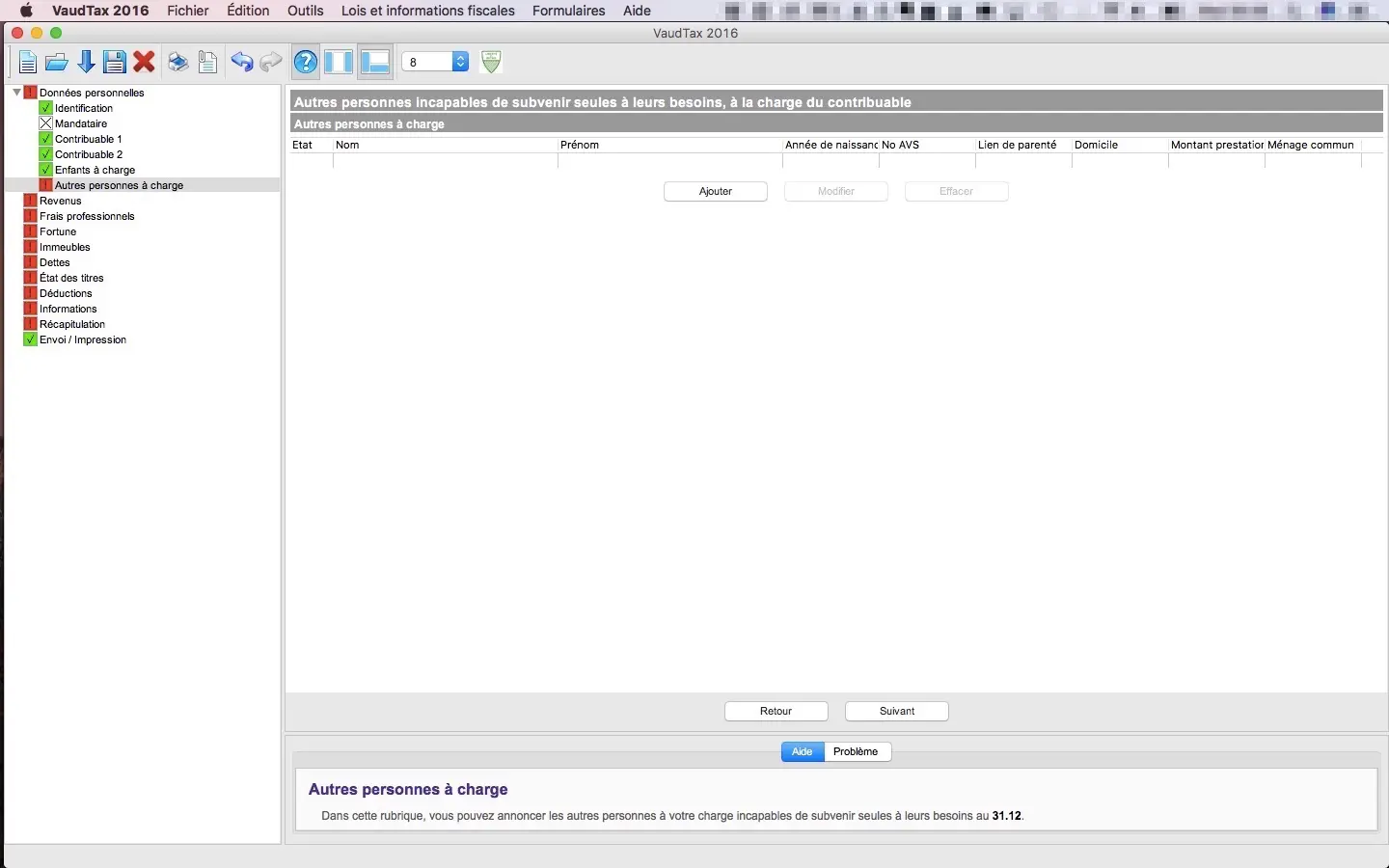
Task: Open the Édition menu
Action: pyautogui.click(x=248, y=11)
